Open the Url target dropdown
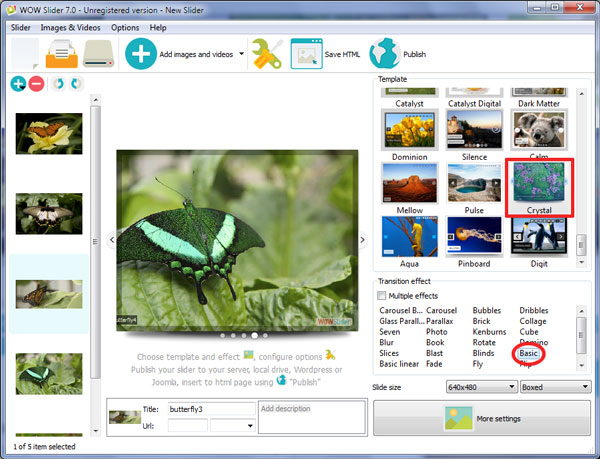Screen dimensions: 600x459 pos(233,426)
